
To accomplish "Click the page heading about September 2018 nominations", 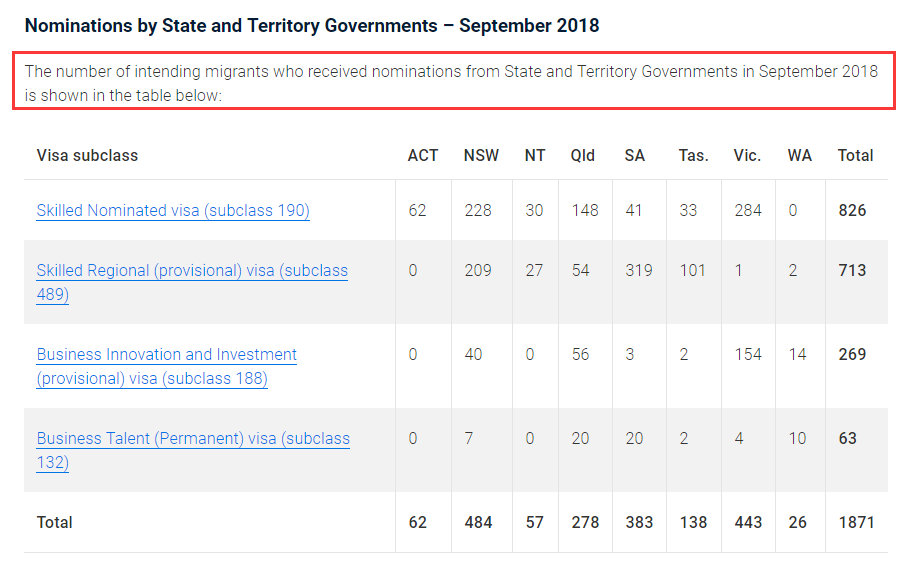I will [312, 26].
